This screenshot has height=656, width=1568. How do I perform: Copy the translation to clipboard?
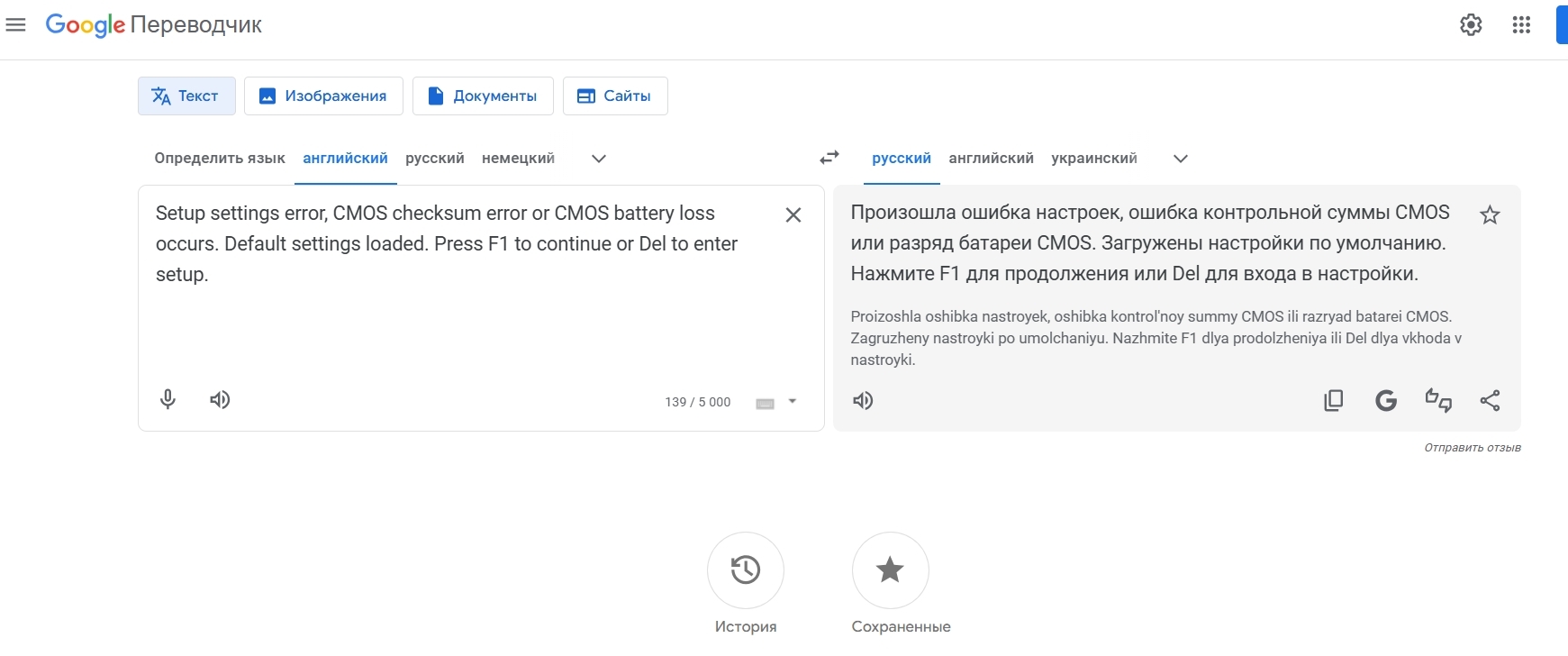click(x=1333, y=400)
